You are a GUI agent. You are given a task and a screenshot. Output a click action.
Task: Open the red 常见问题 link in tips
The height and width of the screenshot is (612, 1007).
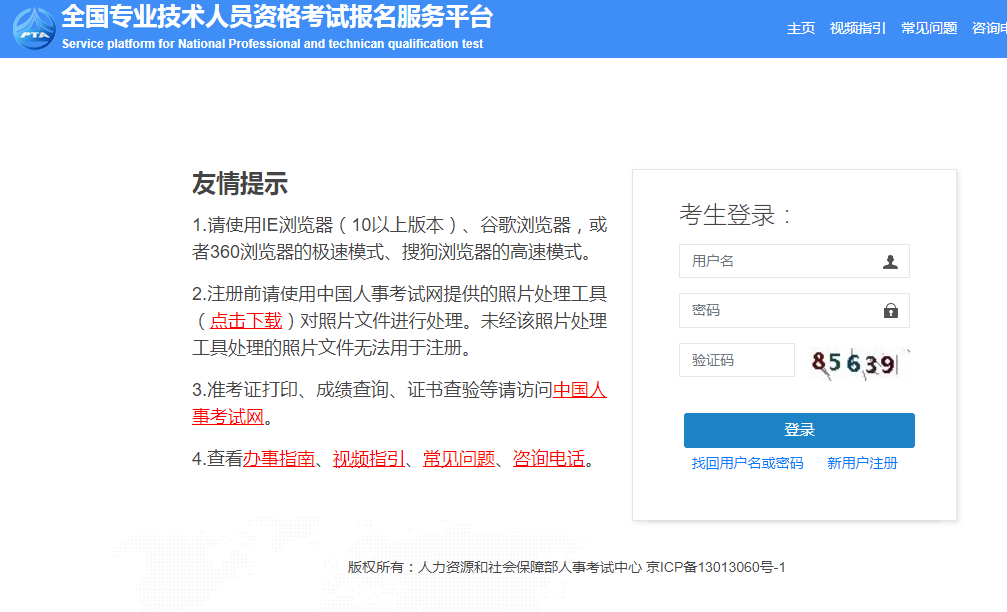tap(459, 459)
